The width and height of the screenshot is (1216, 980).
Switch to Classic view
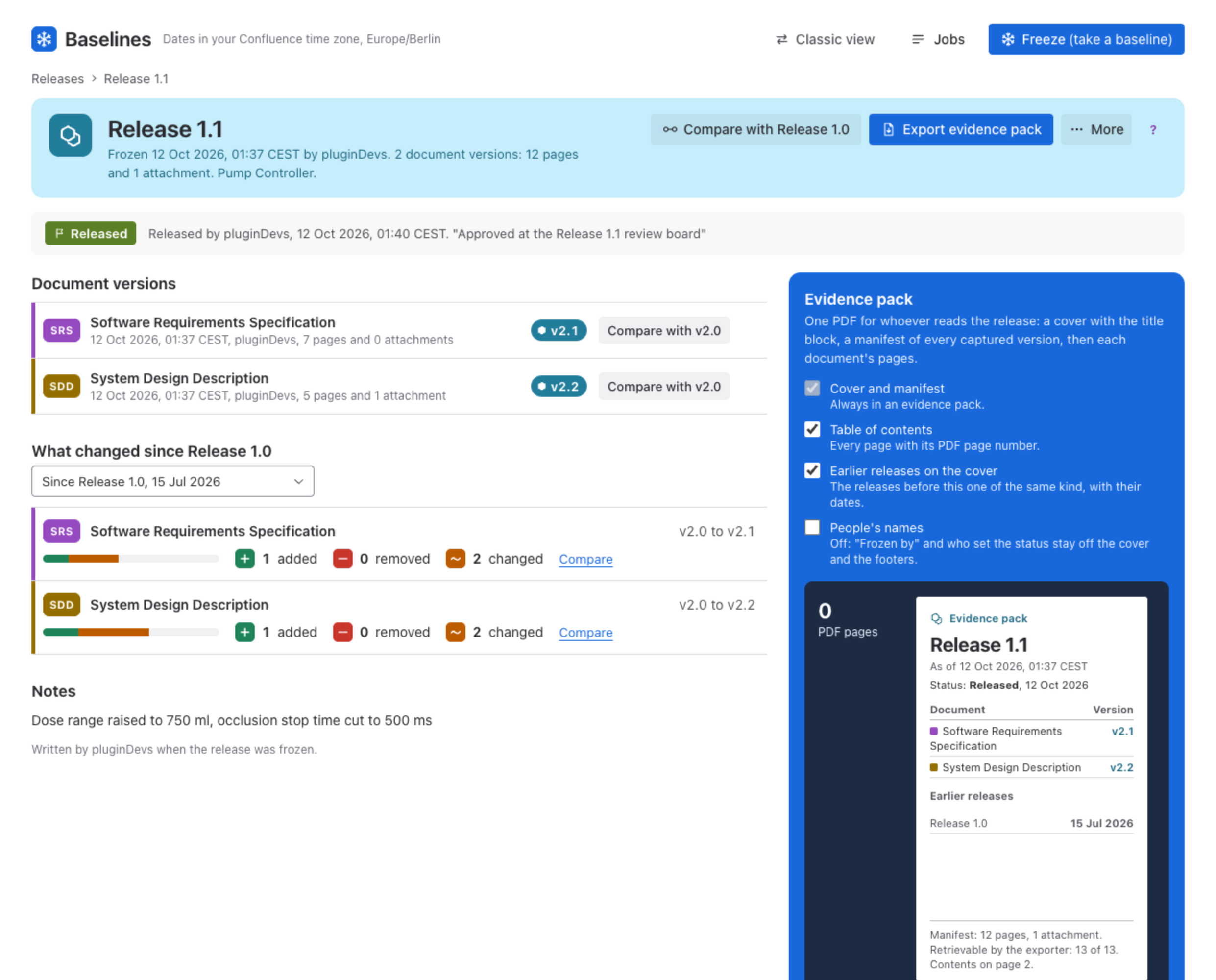click(x=826, y=39)
